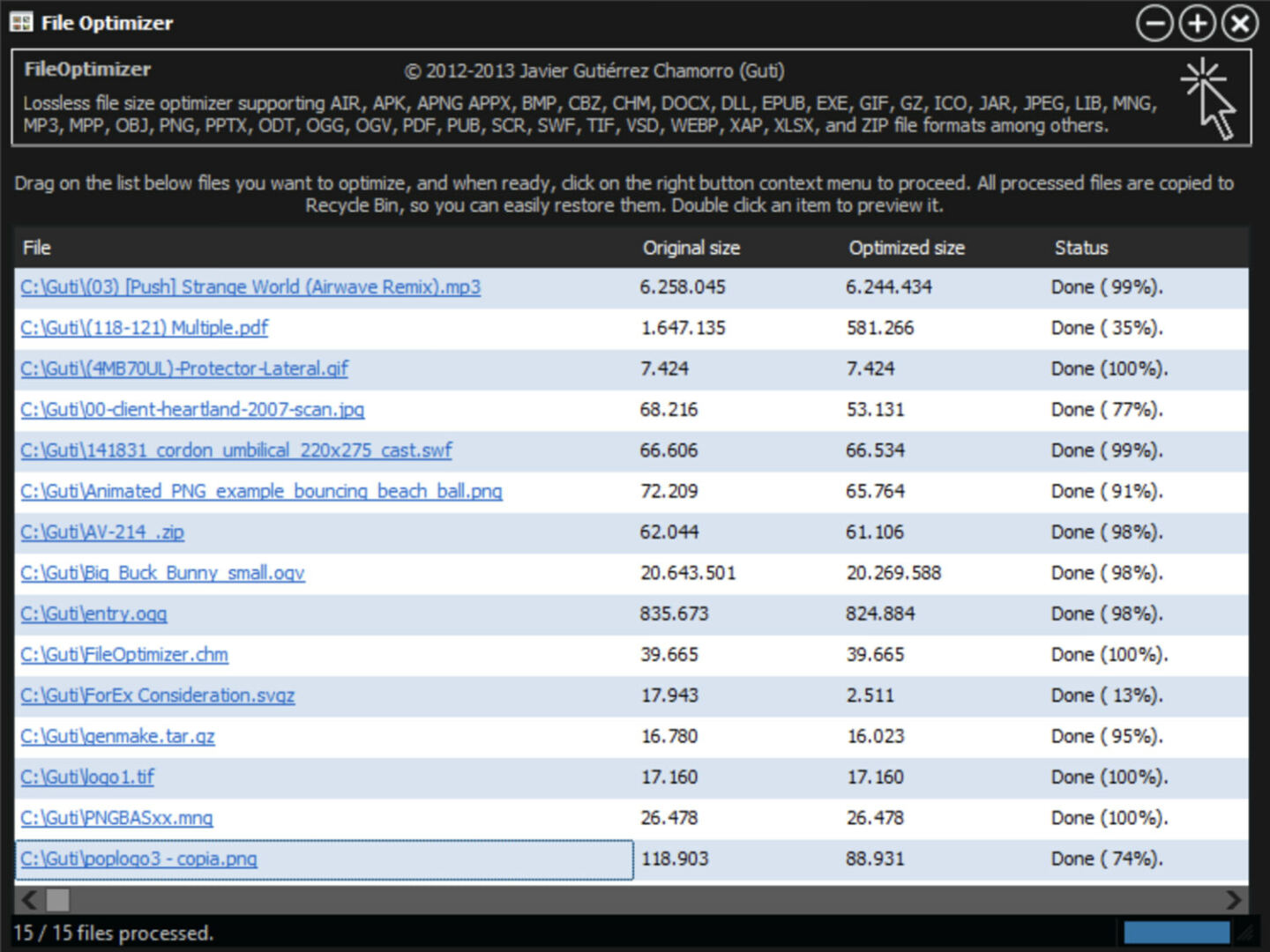
Task: Click optimized size 65.764 cell
Action: pyautogui.click(x=875, y=491)
